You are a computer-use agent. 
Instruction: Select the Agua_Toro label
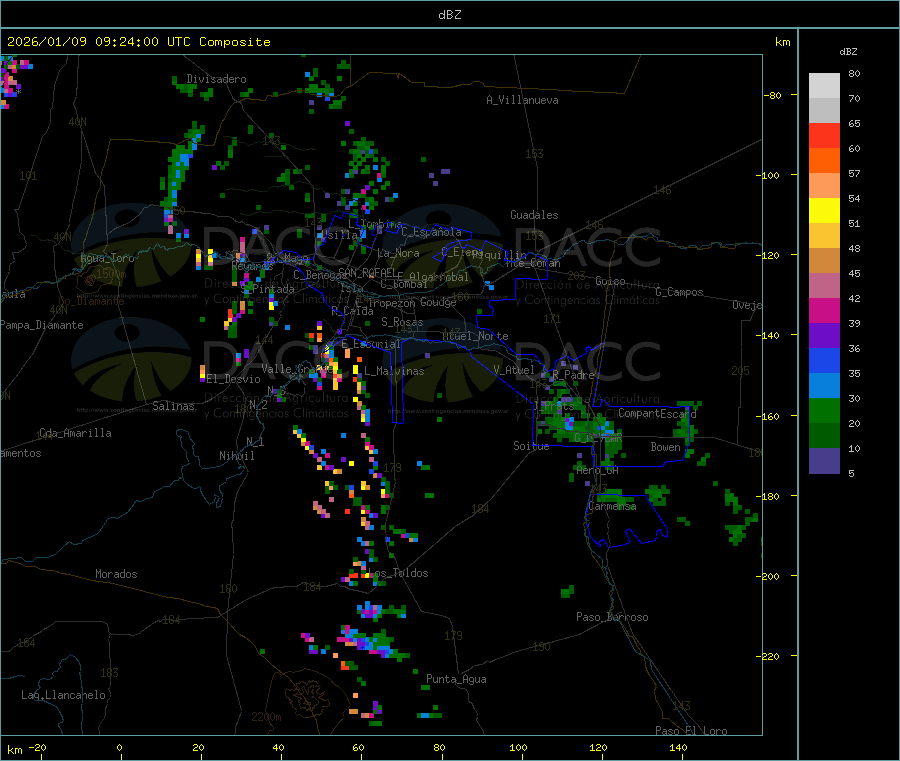[x=107, y=258]
